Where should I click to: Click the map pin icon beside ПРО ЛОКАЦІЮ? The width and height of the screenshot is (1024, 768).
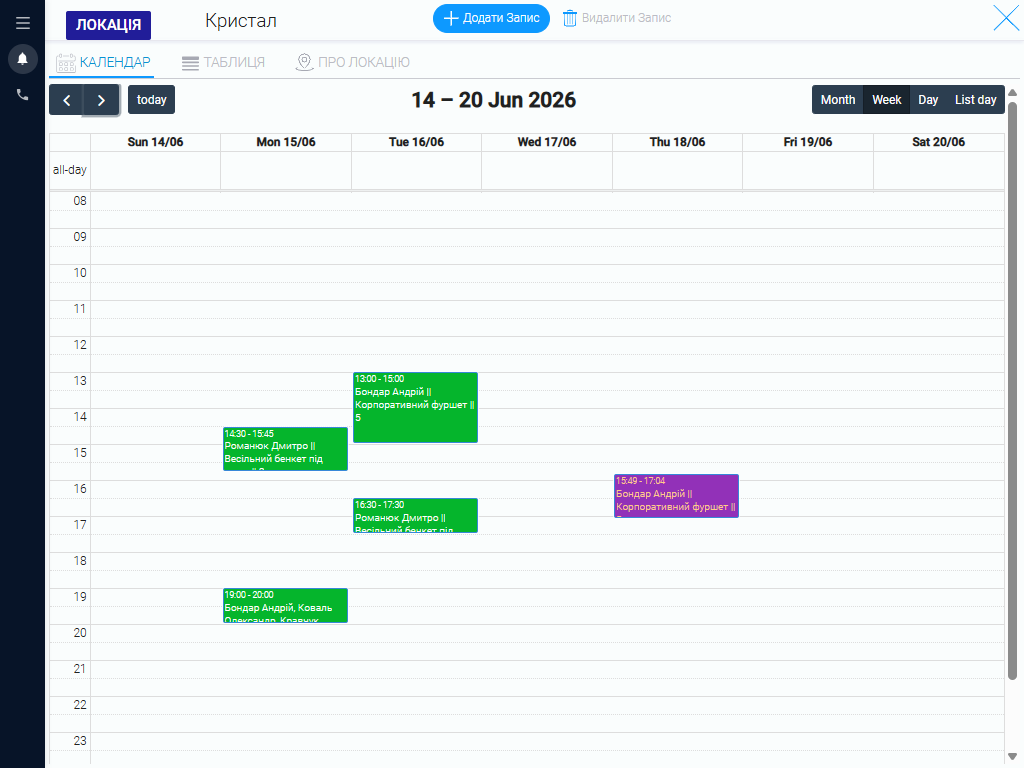coord(304,62)
